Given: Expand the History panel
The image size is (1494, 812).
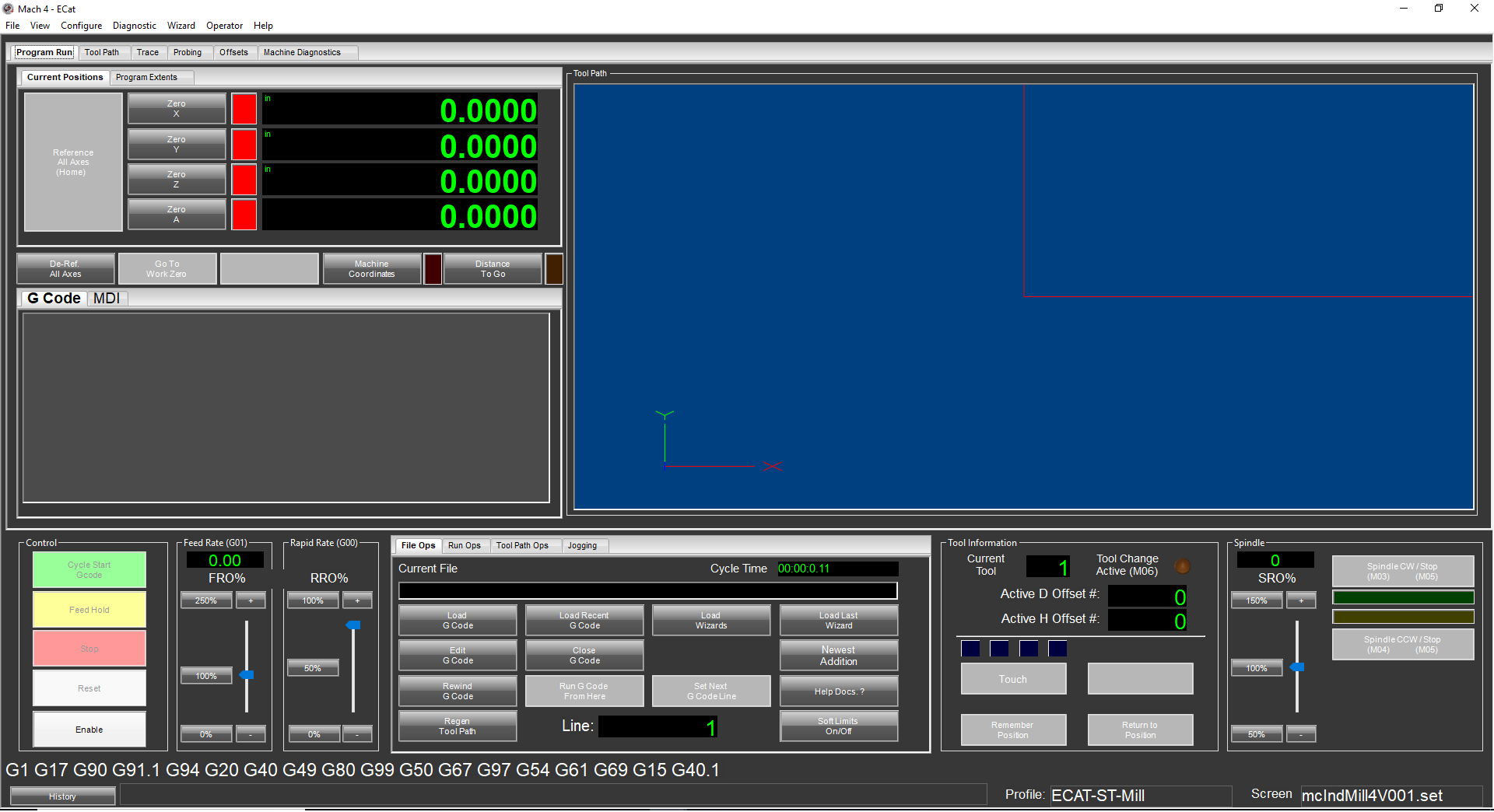Looking at the screenshot, I should pos(62,796).
